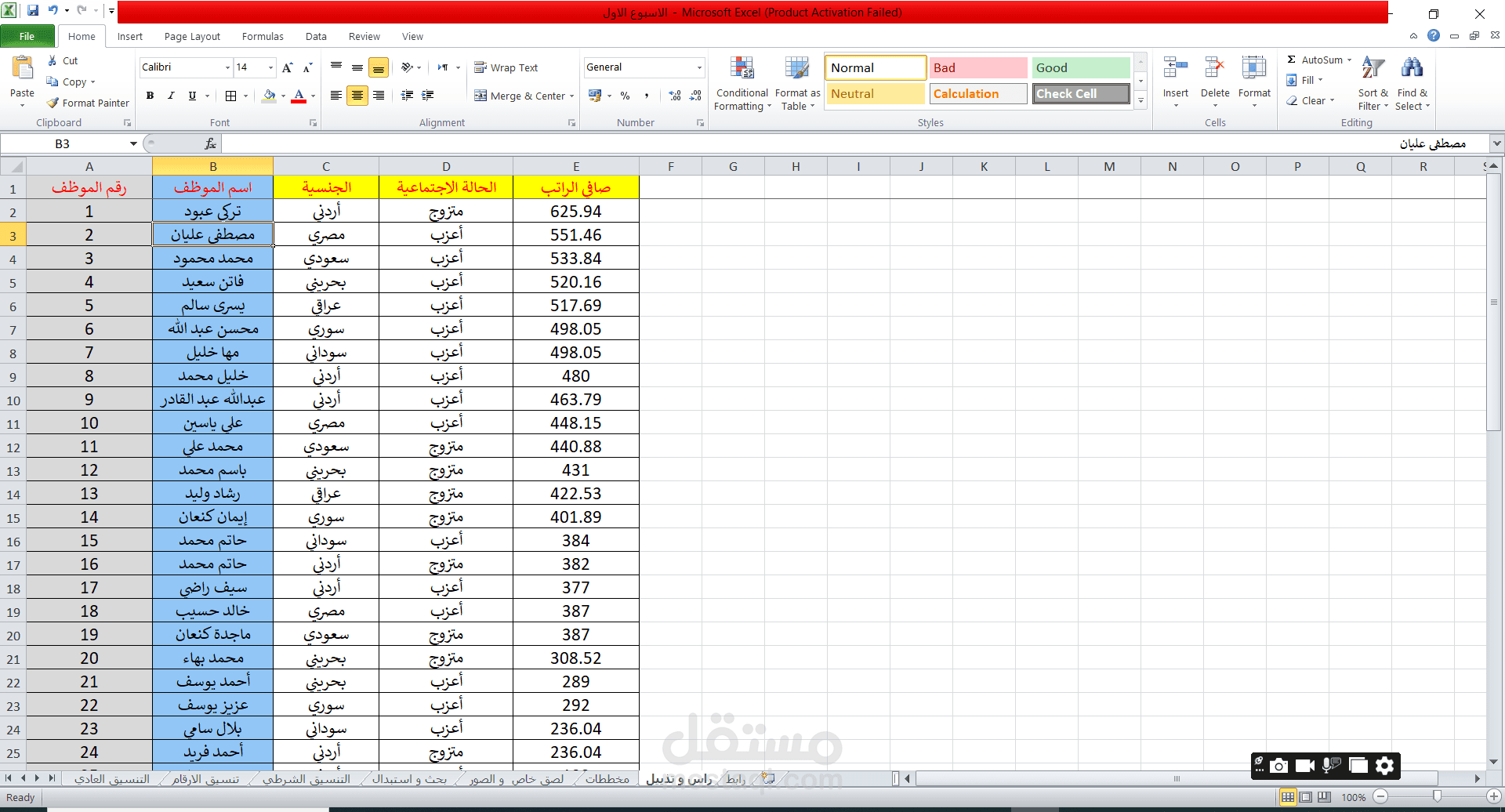Image resolution: width=1505 pixels, height=812 pixels.
Task: Click the Increase Decimal icon
Action: tap(675, 96)
